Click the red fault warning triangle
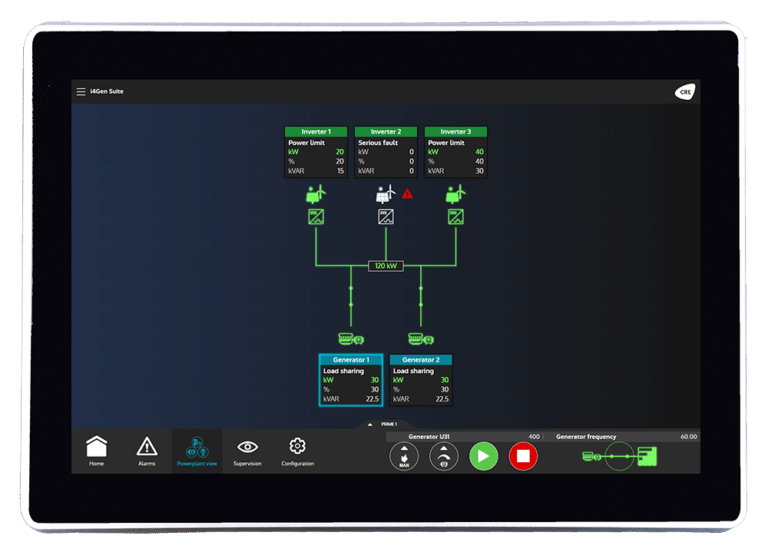The width and height of the screenshot is (768, 552). [407, 194]
